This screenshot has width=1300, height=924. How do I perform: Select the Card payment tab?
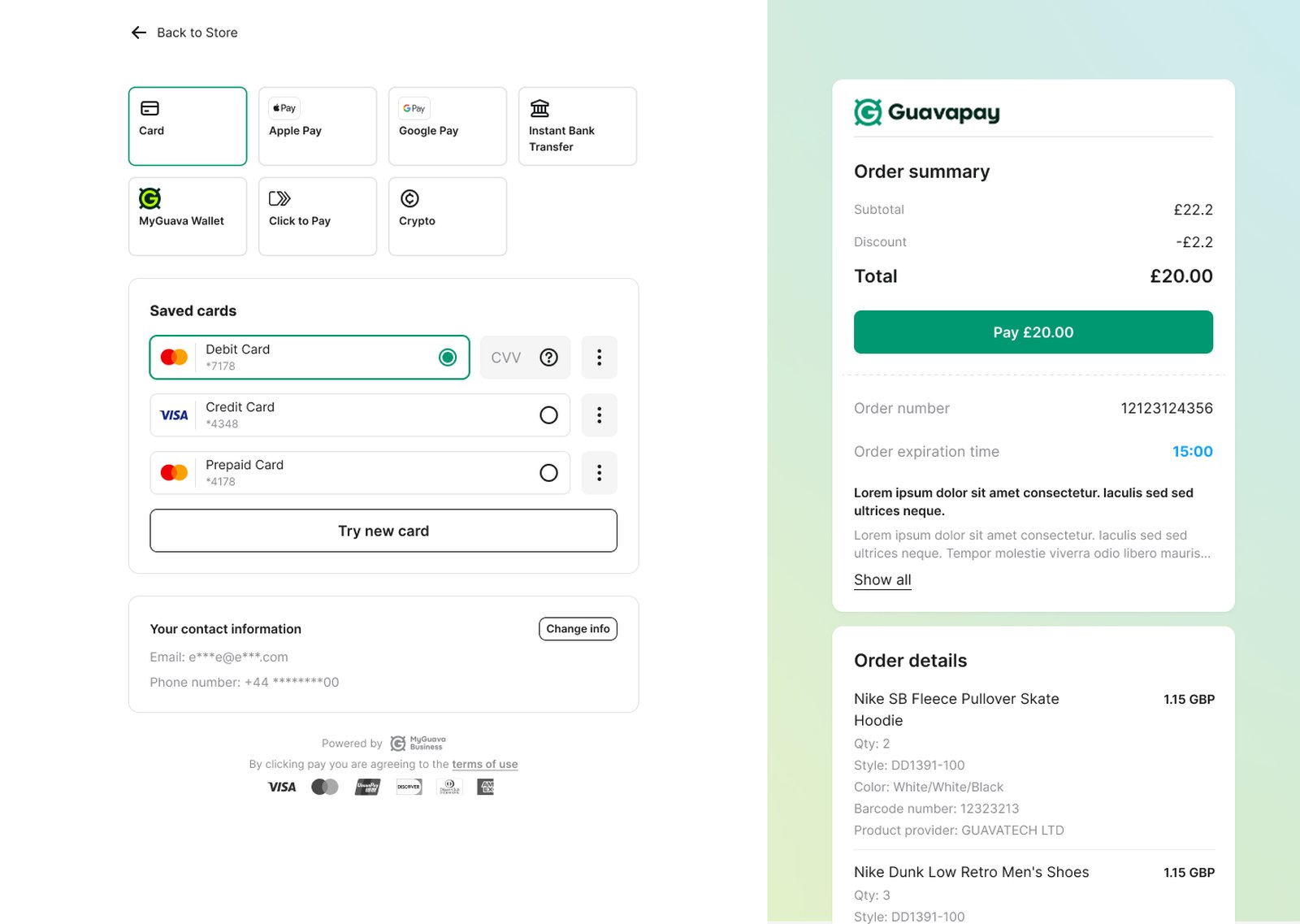click(188, 126)
